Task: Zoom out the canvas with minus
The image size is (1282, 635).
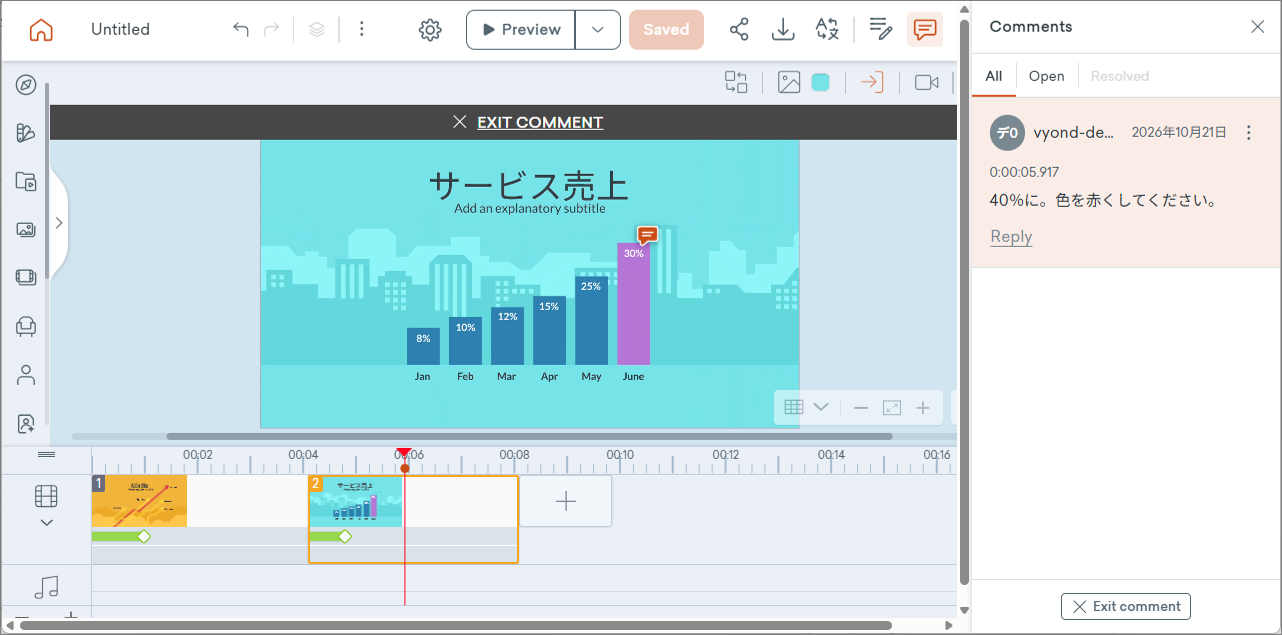Action: click(x=860, y=407)
